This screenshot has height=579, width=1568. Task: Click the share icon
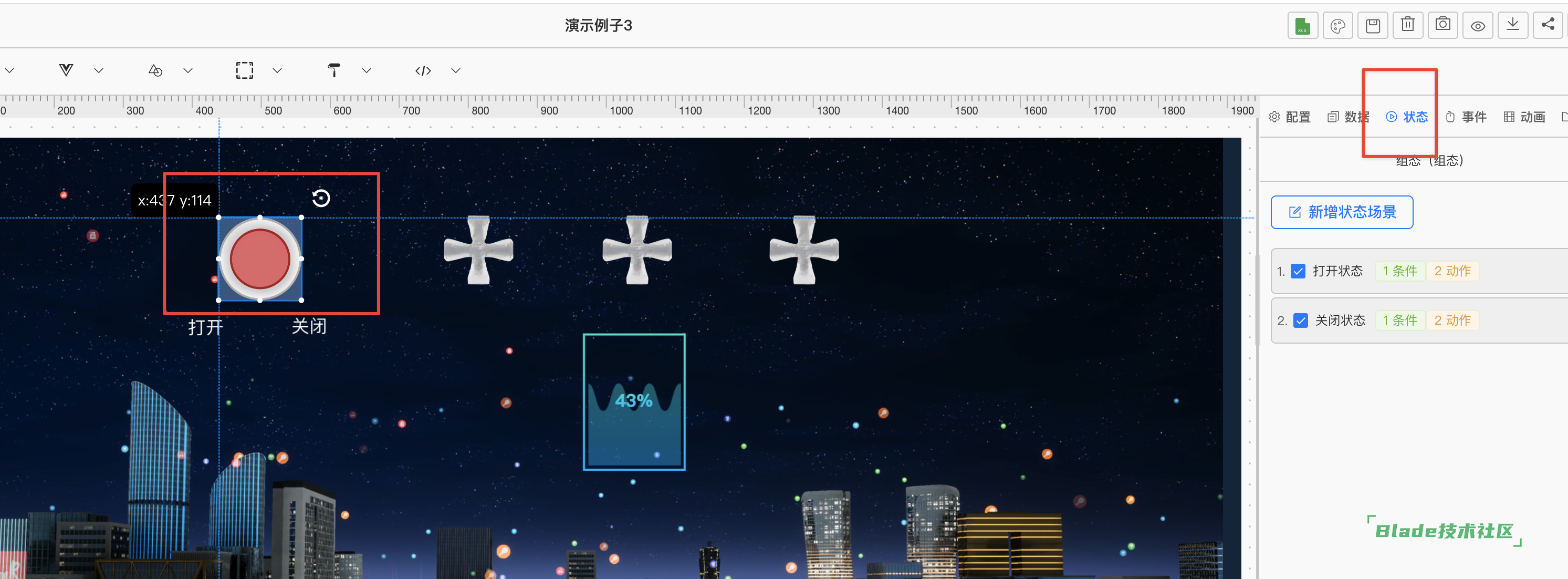click(x=1548, y=26)
